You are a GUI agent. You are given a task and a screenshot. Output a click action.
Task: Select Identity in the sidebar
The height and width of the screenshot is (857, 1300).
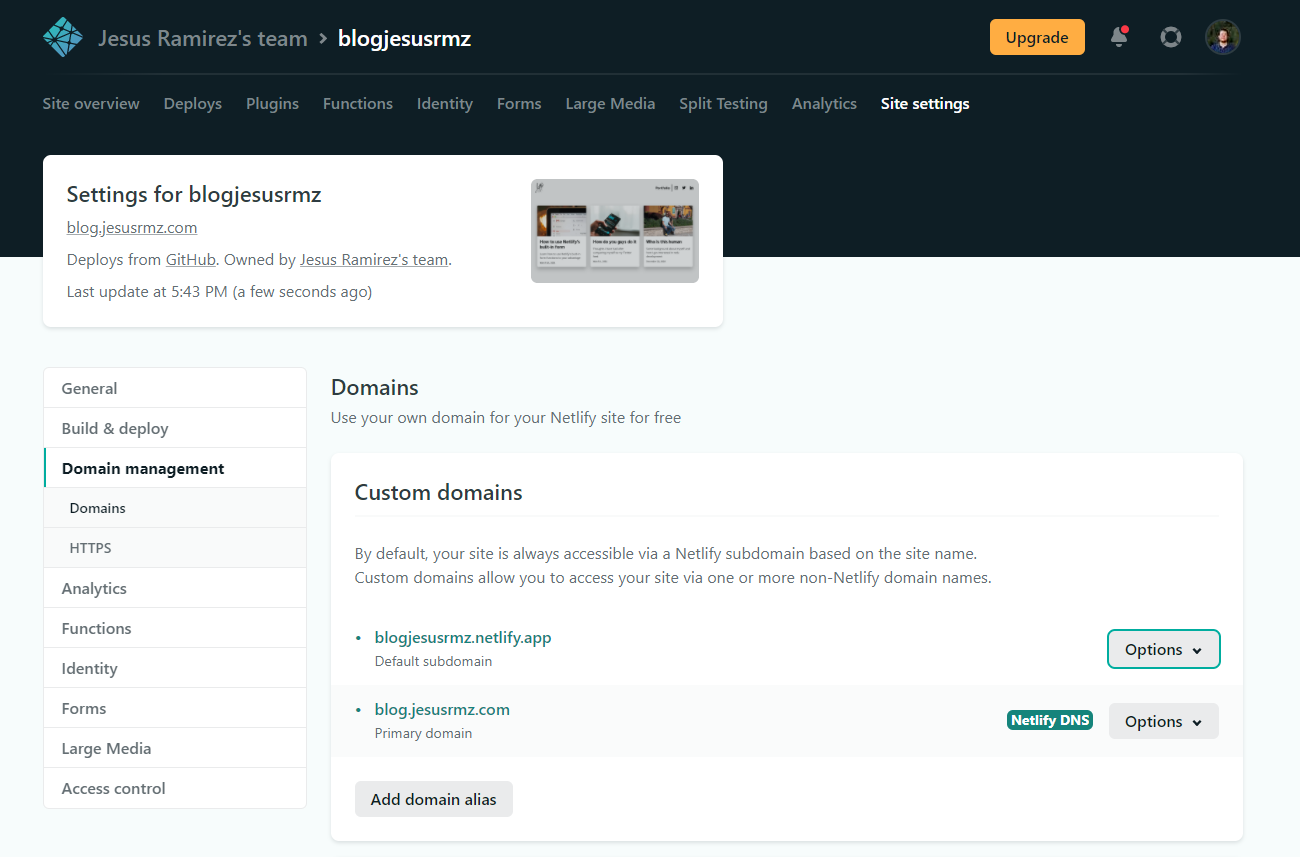(175, 668)
